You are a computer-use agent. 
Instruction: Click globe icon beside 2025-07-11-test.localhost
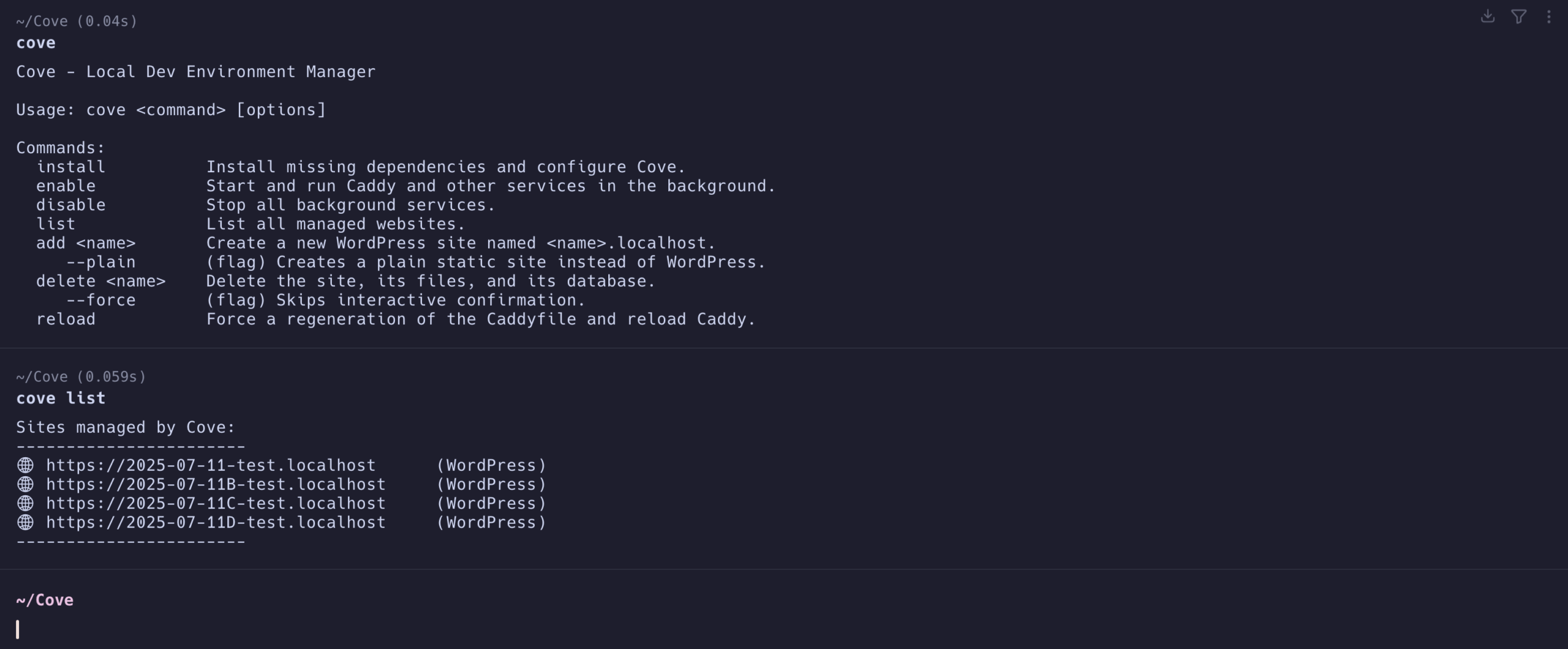[x=25, y=465]
